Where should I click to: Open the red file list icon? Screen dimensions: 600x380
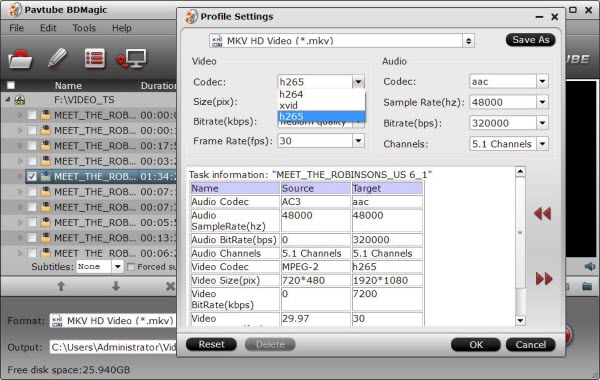[95, 59]
